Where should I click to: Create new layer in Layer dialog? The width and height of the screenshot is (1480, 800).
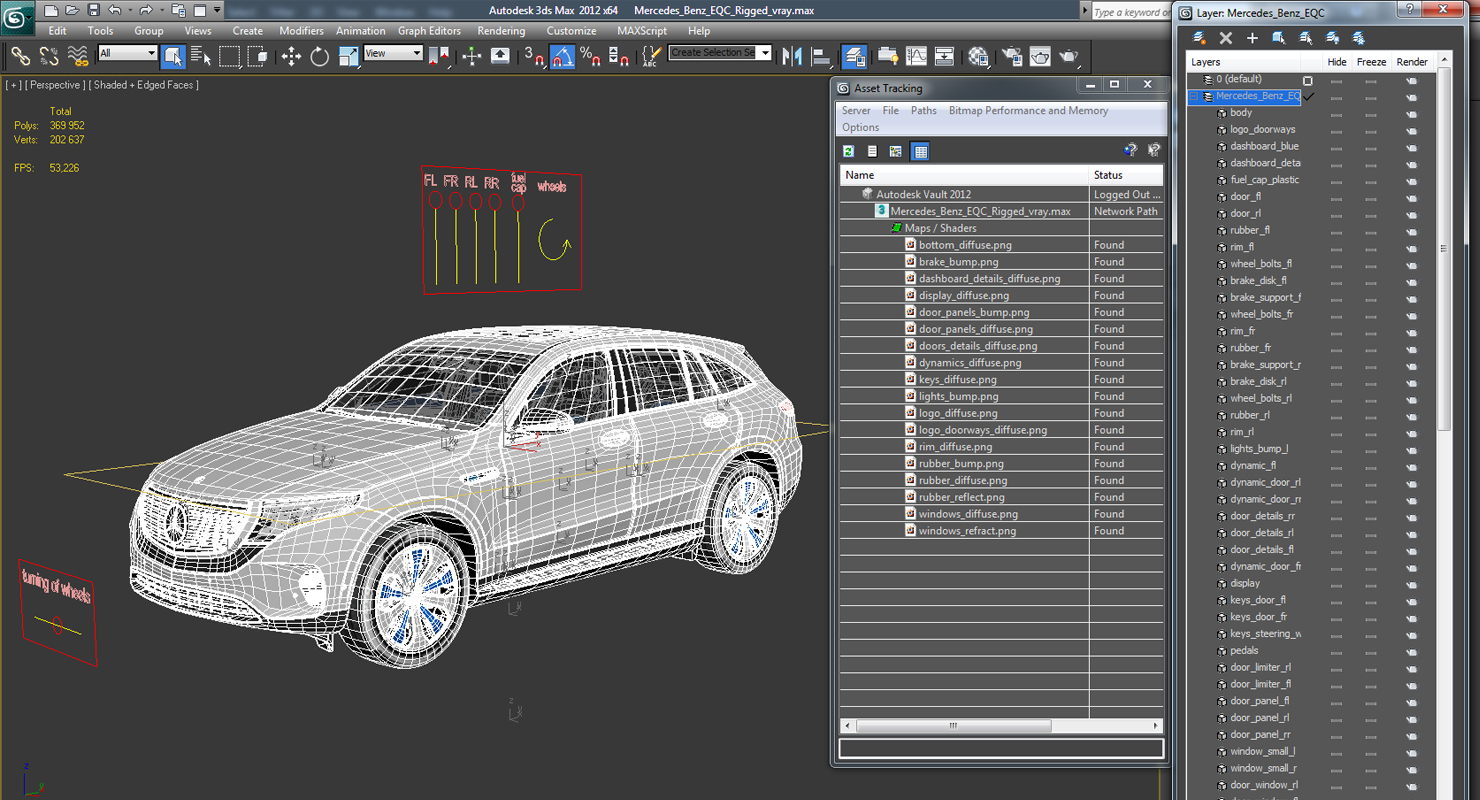(1199, 38)
